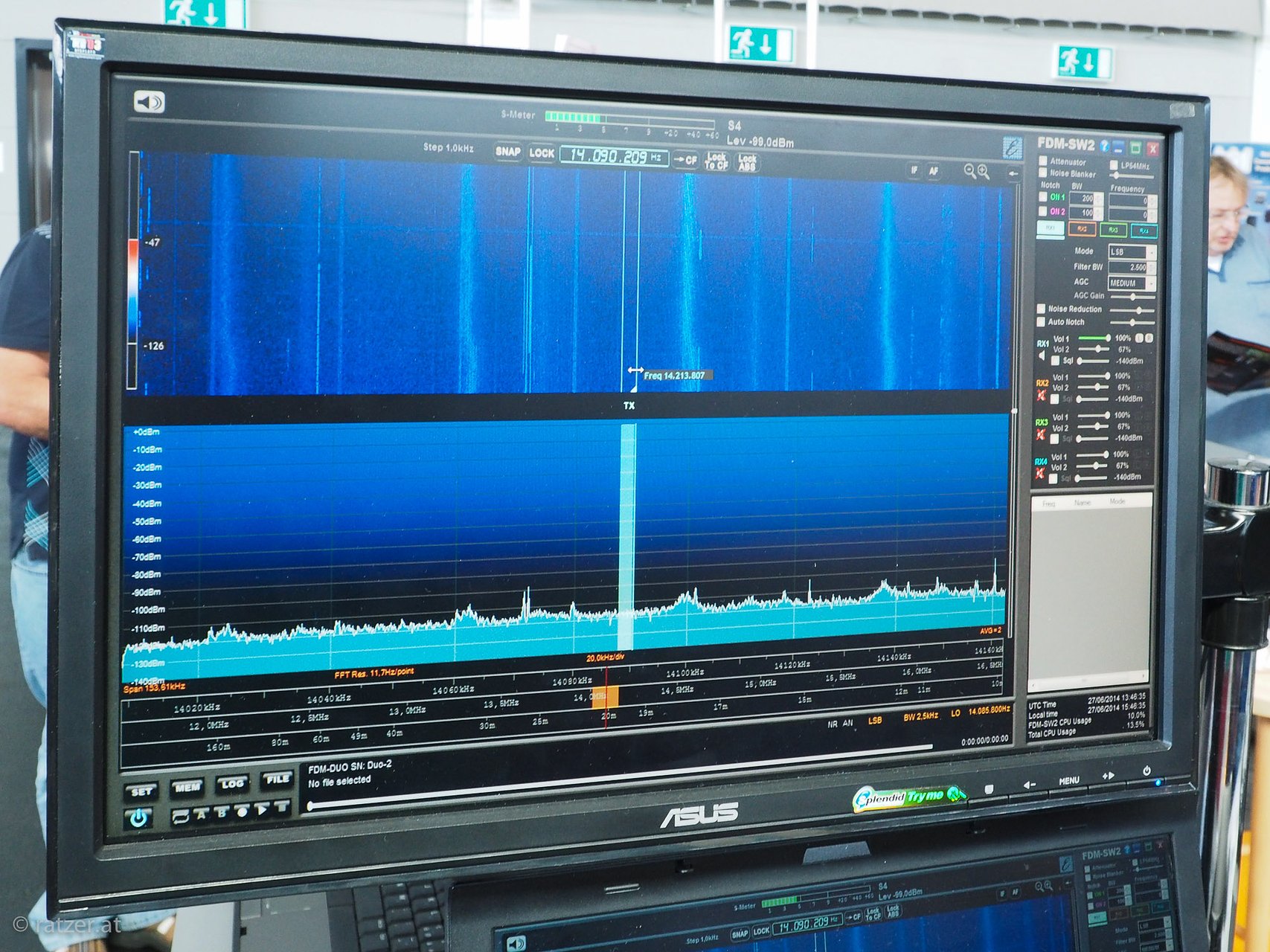Set loop point A marker

tap(201, 814)
